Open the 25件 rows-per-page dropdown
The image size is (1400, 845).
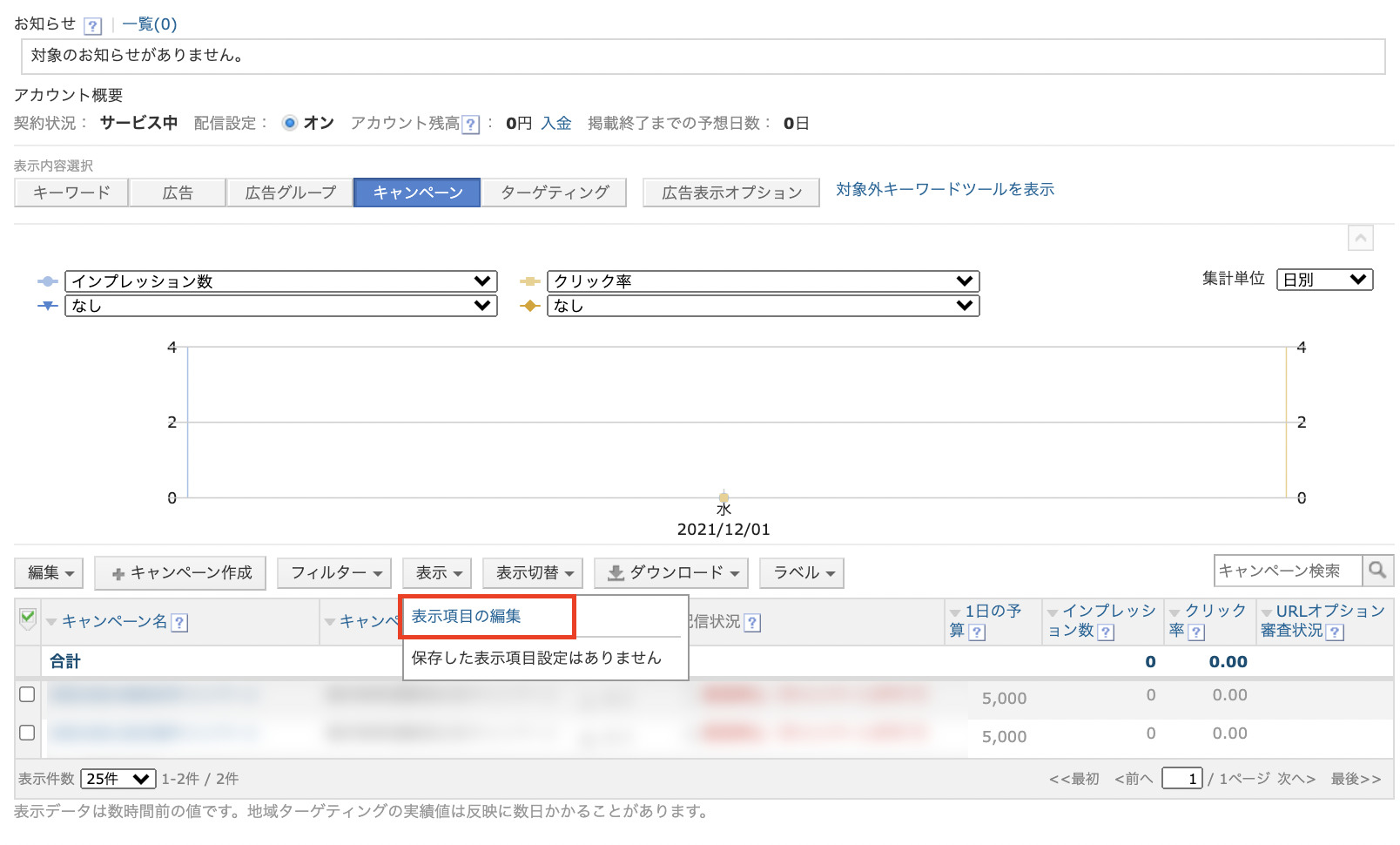(118, 779)
